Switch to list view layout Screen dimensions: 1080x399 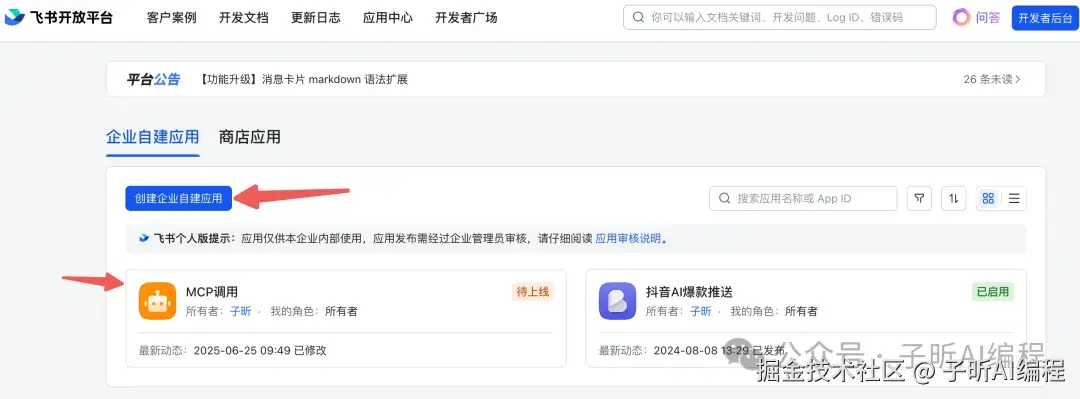tap(1014, 198)
